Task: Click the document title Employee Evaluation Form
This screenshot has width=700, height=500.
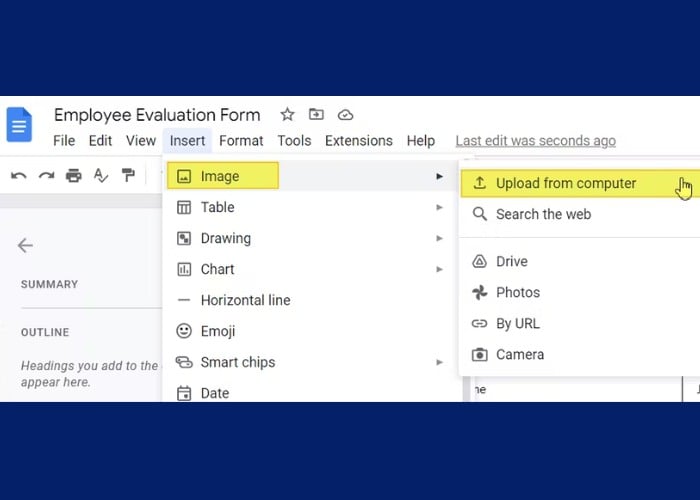Action: point(157,115)
